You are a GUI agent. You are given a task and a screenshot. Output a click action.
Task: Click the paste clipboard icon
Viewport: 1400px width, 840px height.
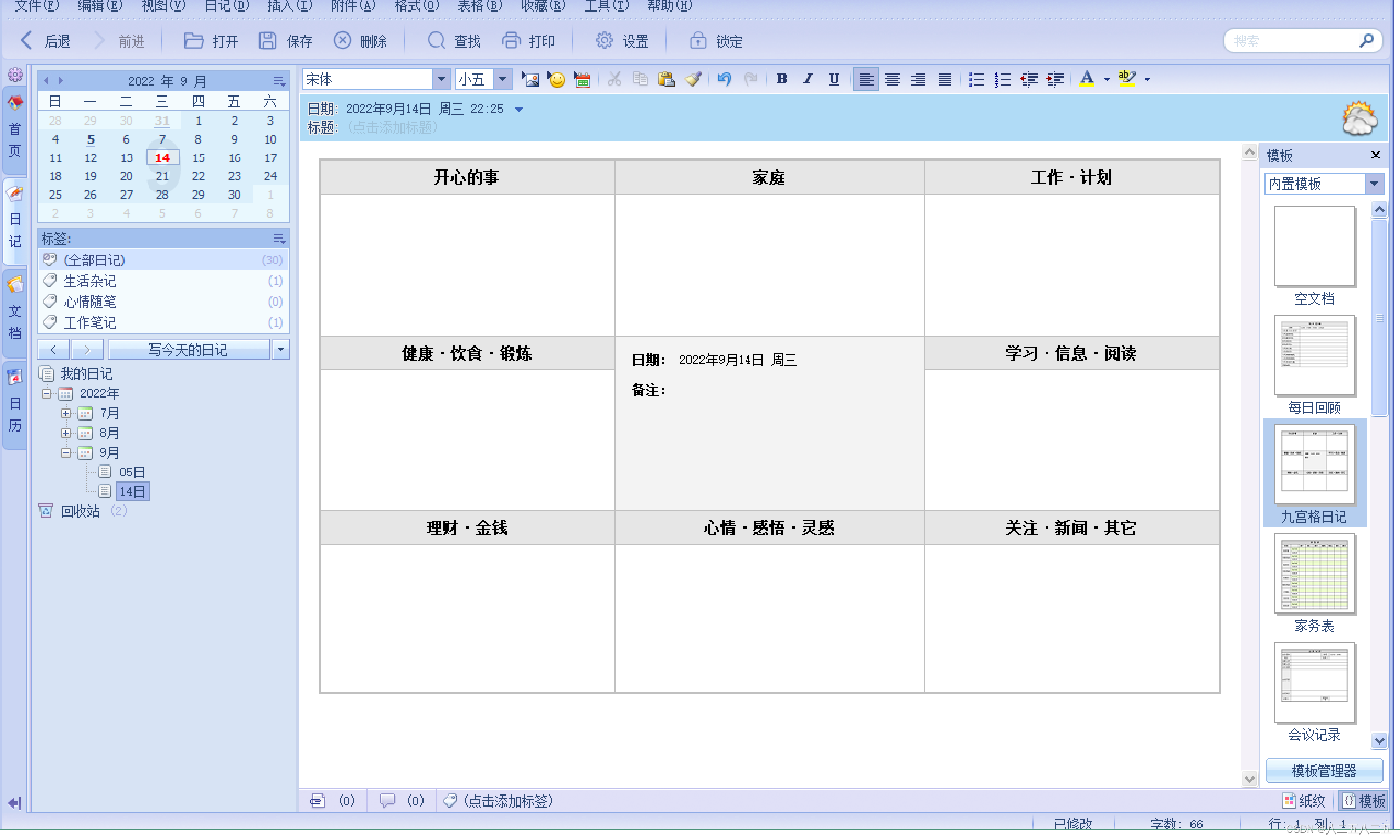pos(666,80)
